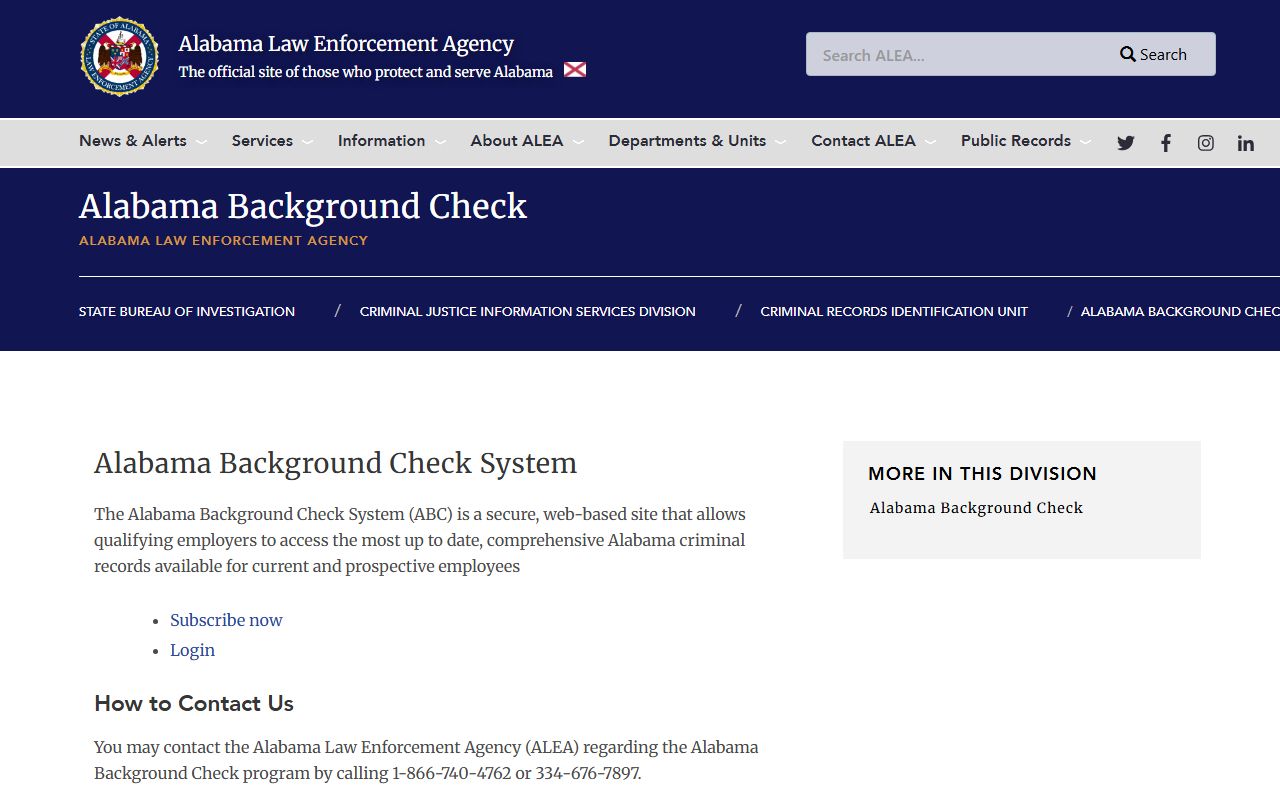Click the Alabama Background Check System heading
Viewport: 1280px width, 800px height.
tap(335, 464)
